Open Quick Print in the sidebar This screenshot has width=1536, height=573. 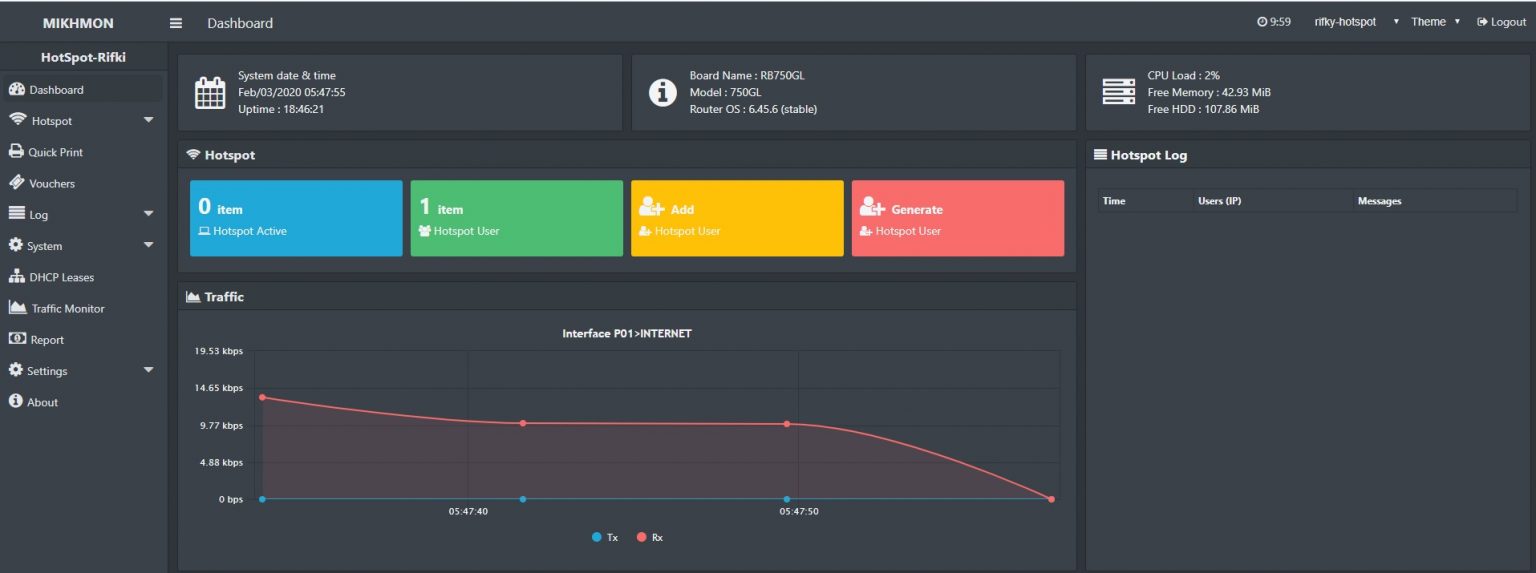pos(83,152)
